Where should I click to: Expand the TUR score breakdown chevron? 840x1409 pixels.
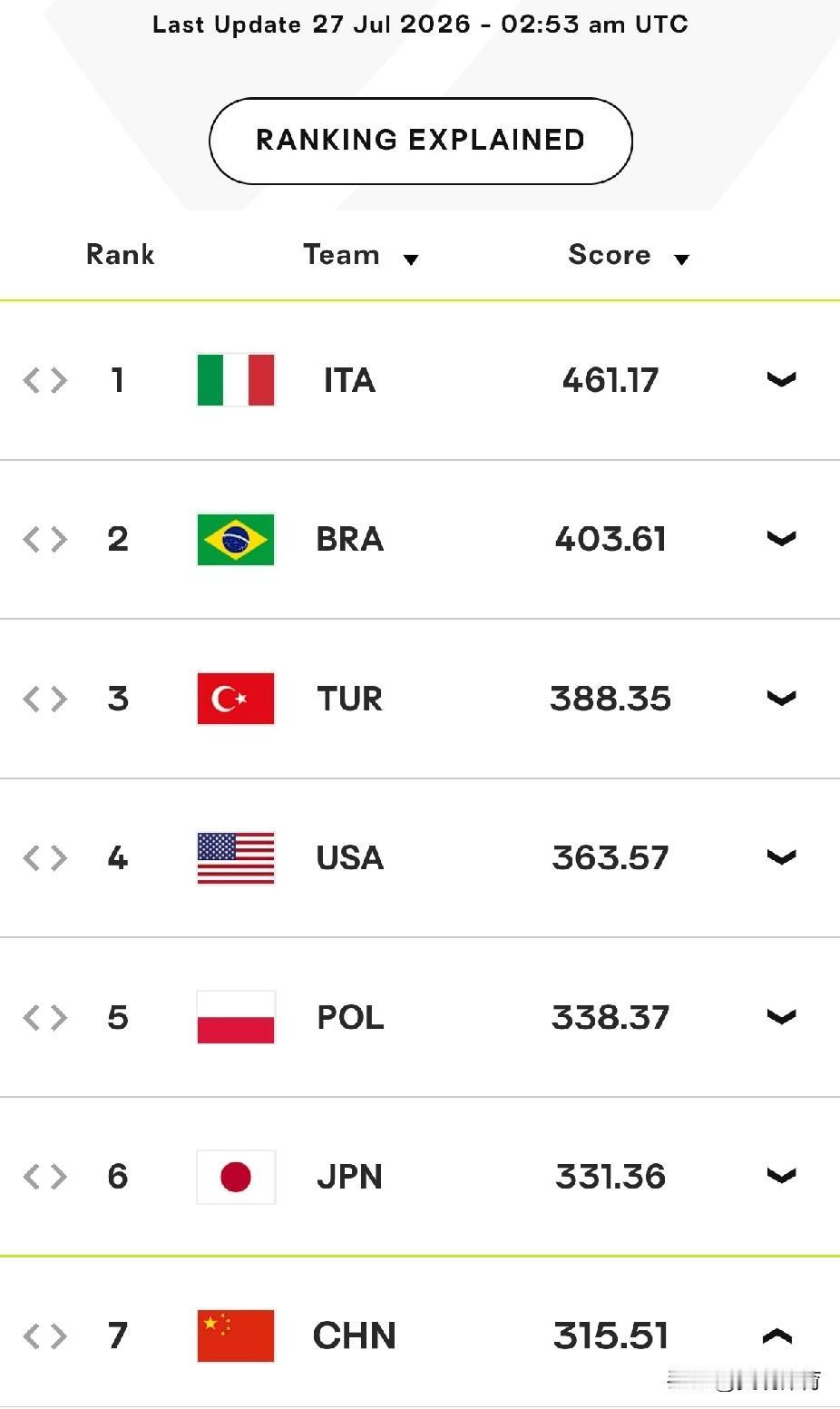tap(781, 698)
